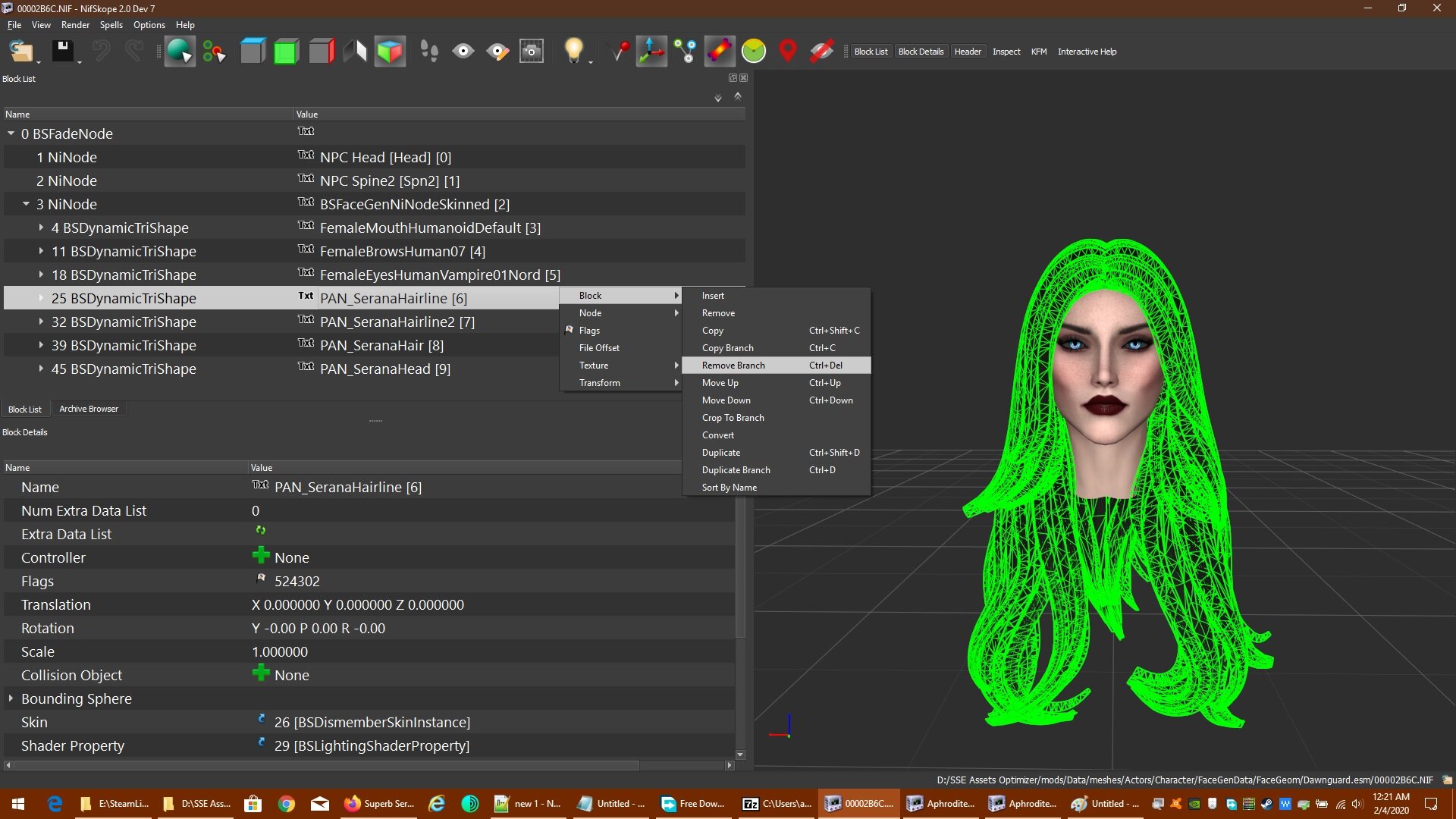Expand the 11 BSDynamicTriShape node
The height and width of the screenshot is (819, 1456).
(x=41, y=251)
